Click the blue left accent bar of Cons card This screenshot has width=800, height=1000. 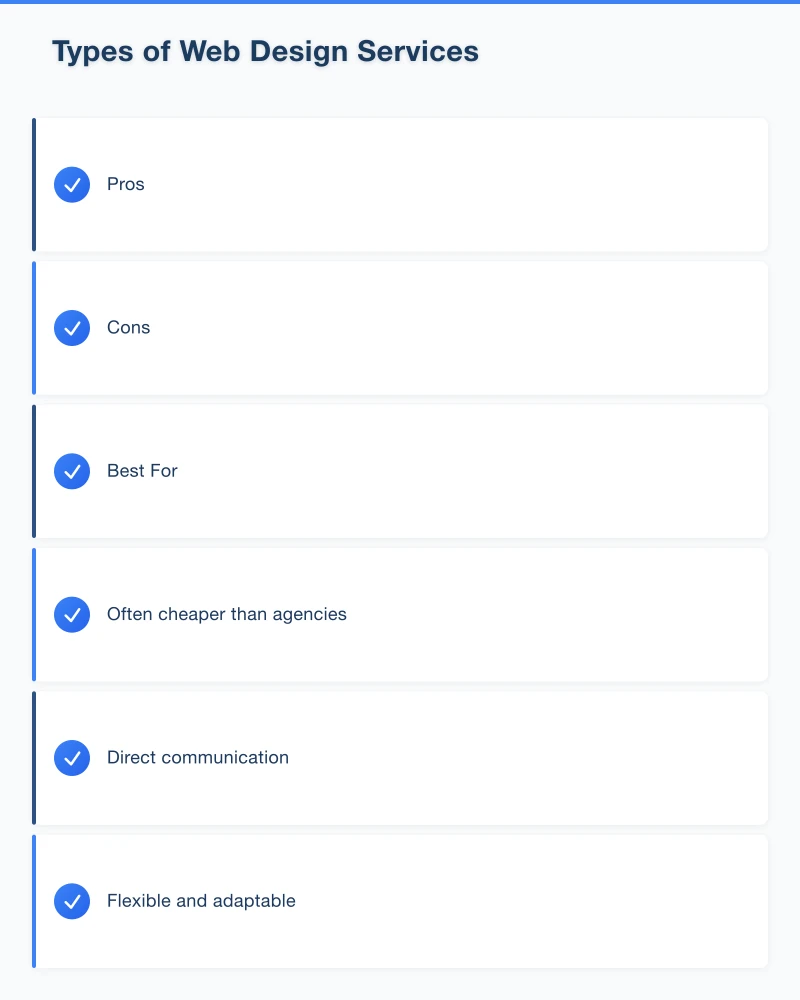click(x=34, y=328)
